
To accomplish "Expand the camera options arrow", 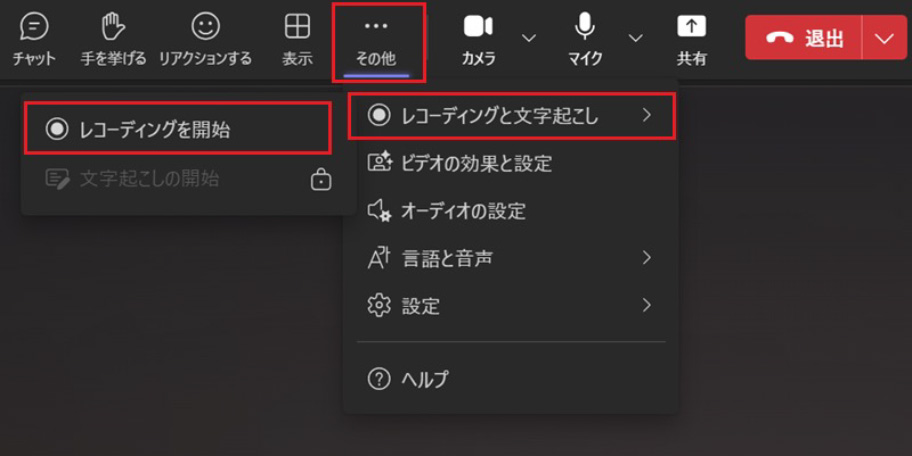I will [x=528, y=38].
